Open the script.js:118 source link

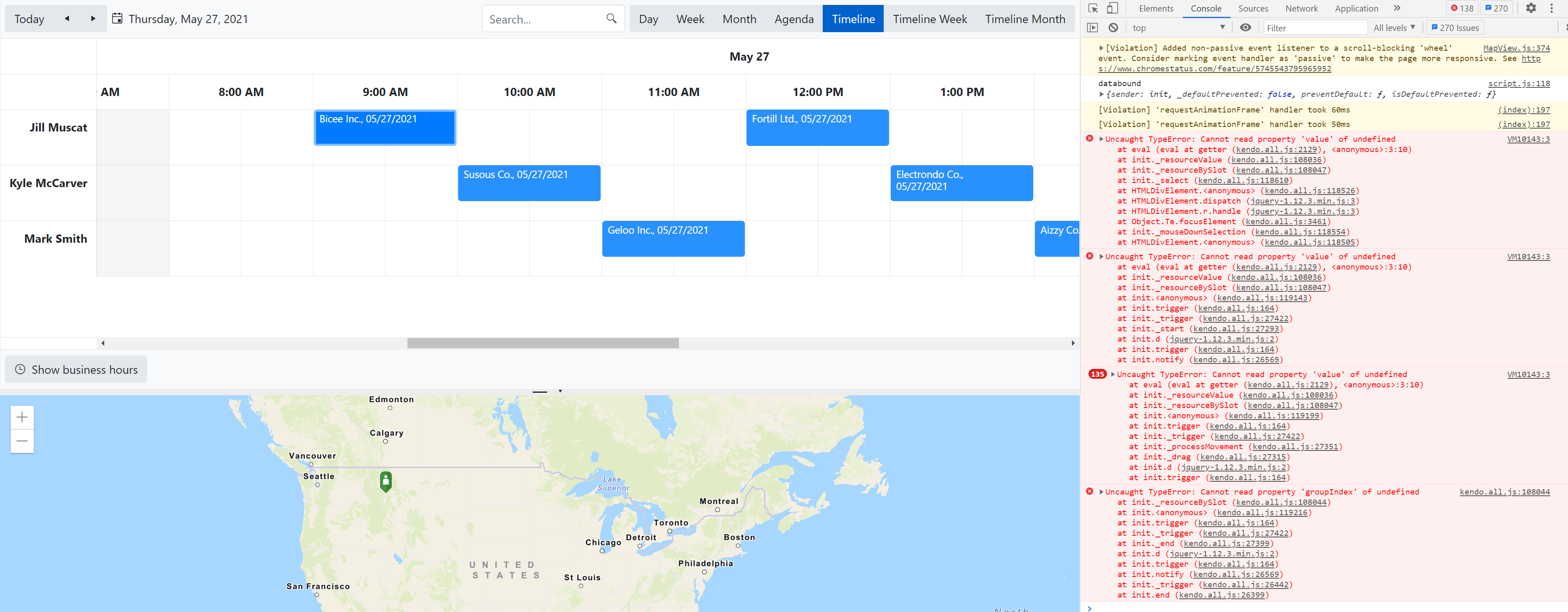[1519, 83]
